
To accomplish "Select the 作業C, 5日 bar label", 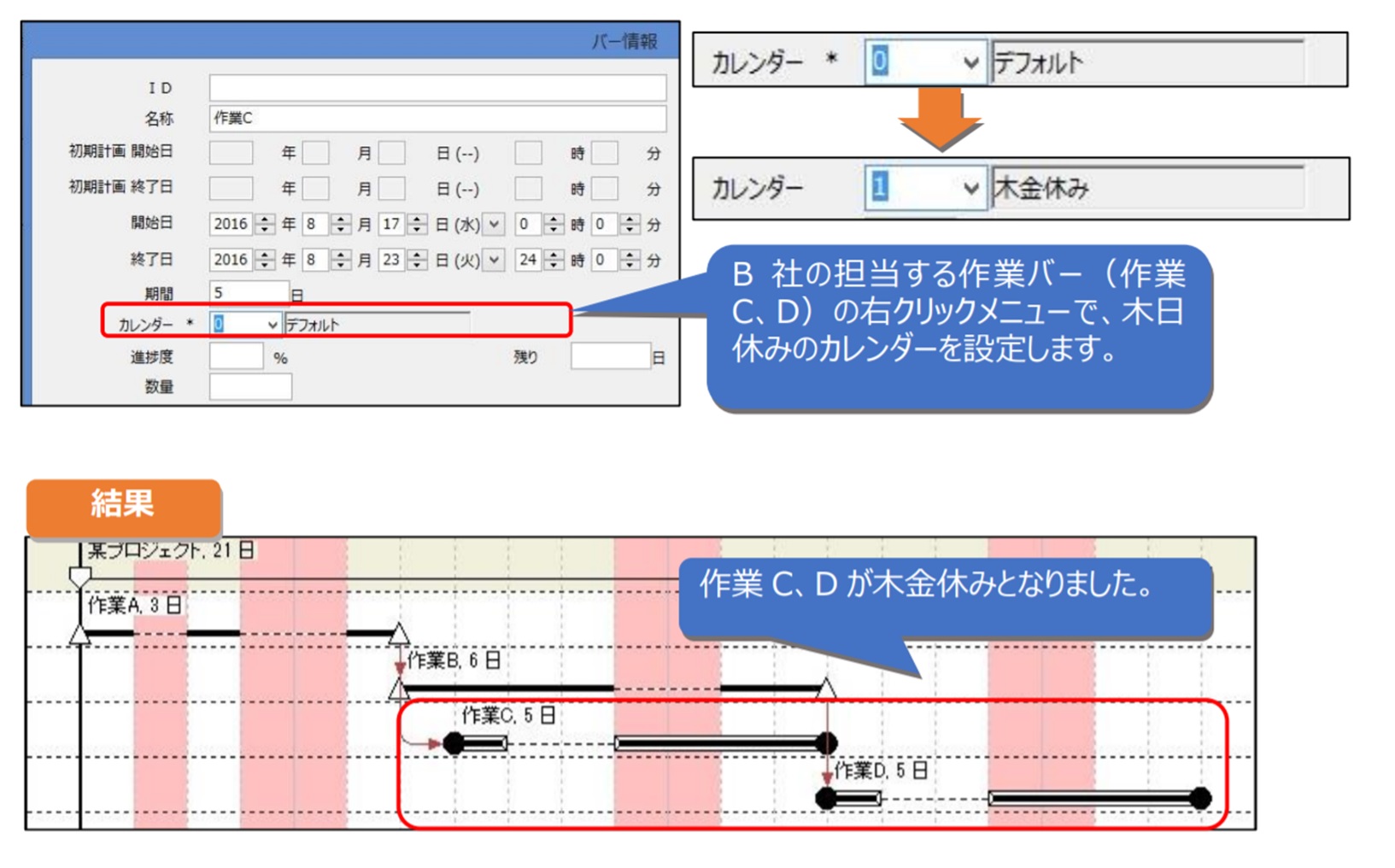I will point(508,715).
